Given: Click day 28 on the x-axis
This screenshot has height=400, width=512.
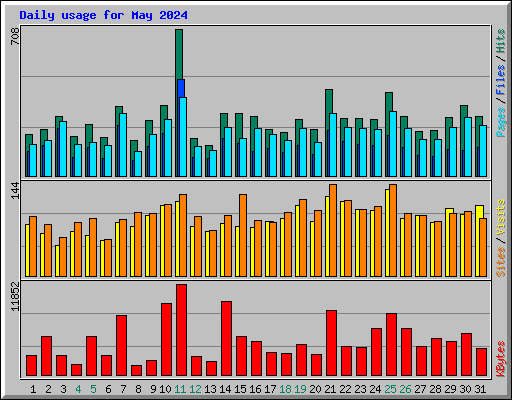Looking at the screenshot, I should [x=435, y=389].
